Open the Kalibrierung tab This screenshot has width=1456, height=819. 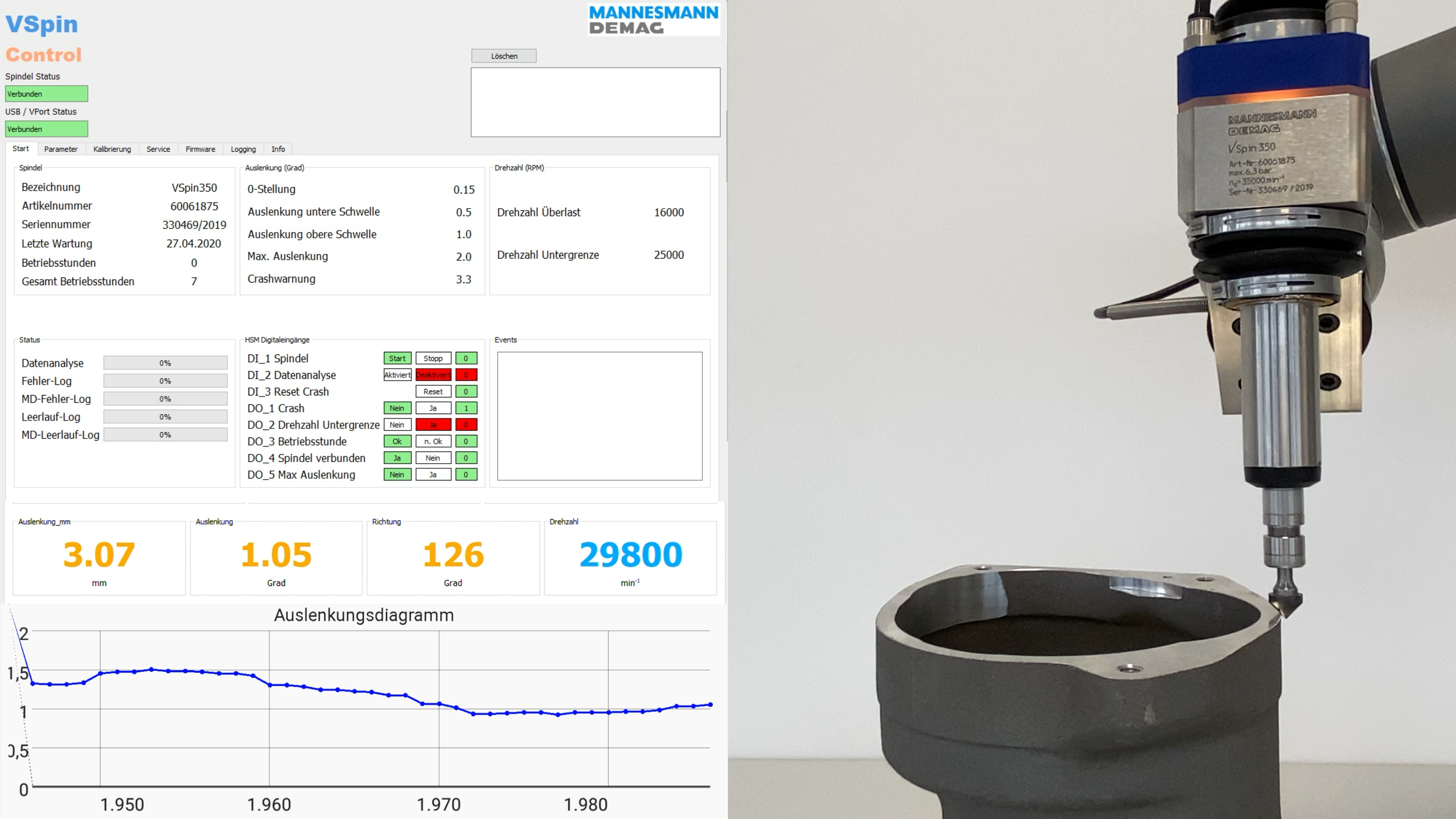112,149
